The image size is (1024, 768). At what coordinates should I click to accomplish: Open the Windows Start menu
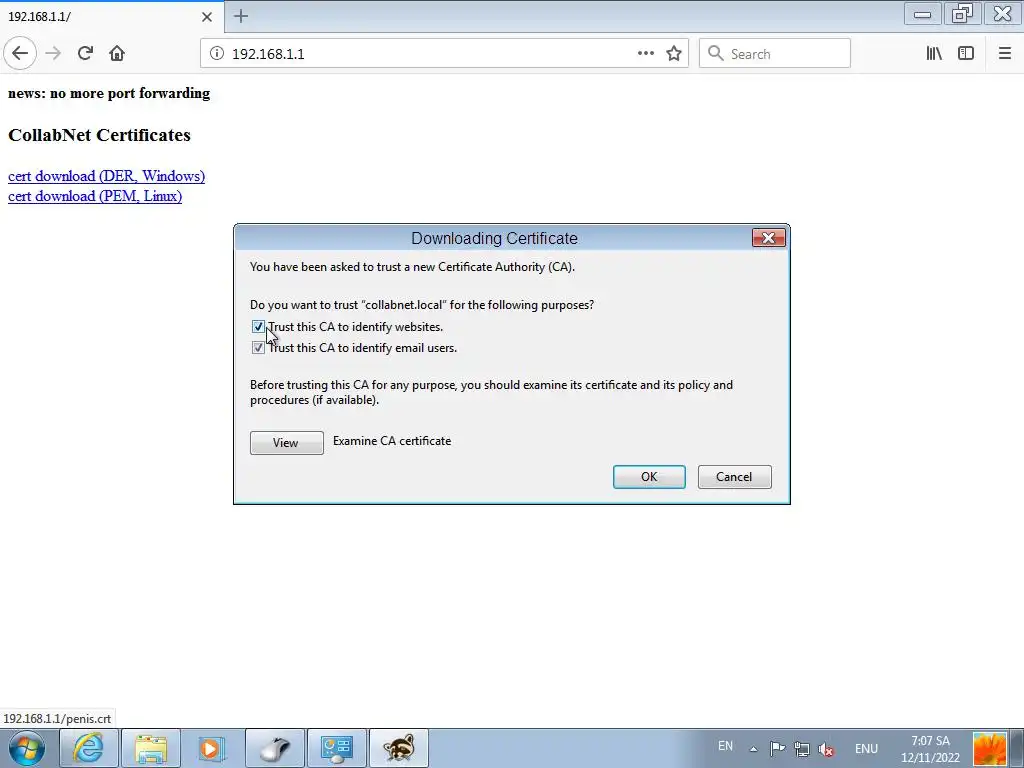tap(27, 748)
